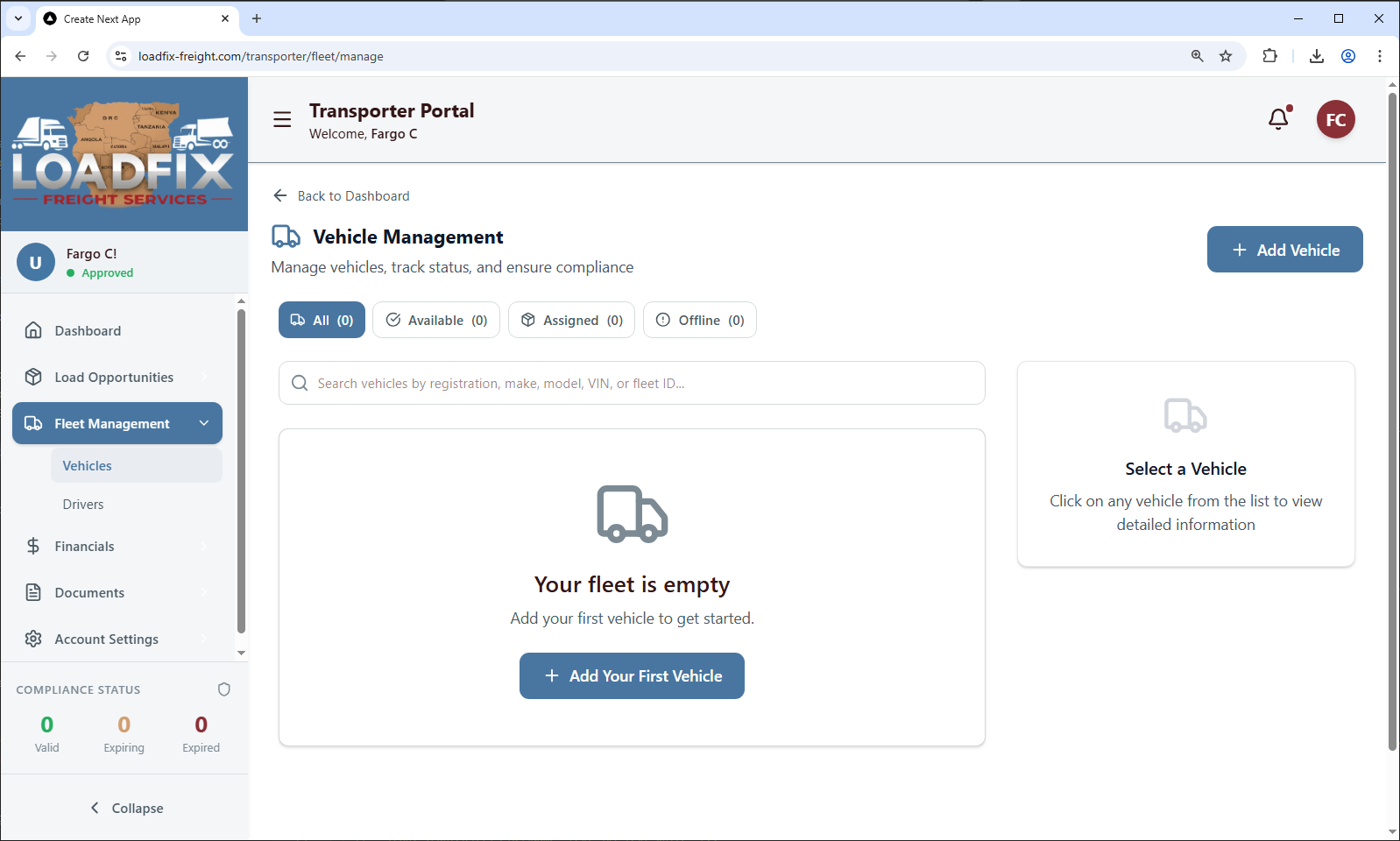Go to Dashboard in sidebar
The image size is (1400, 841).
click(88, 331)
